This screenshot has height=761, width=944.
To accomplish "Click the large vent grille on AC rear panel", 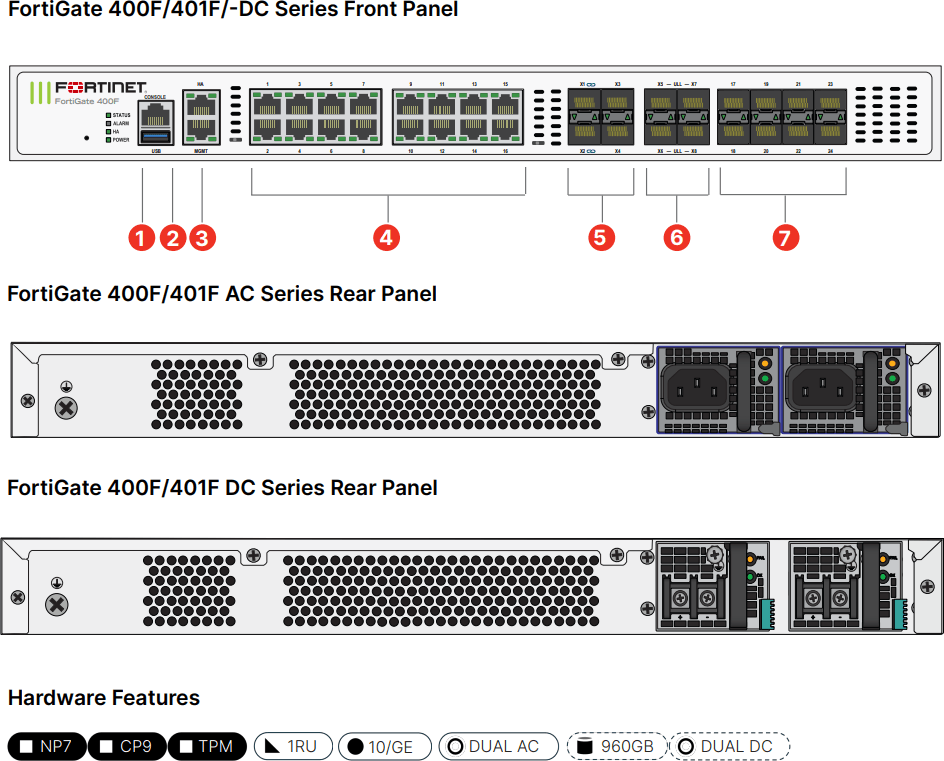I will tap(445, 394).
